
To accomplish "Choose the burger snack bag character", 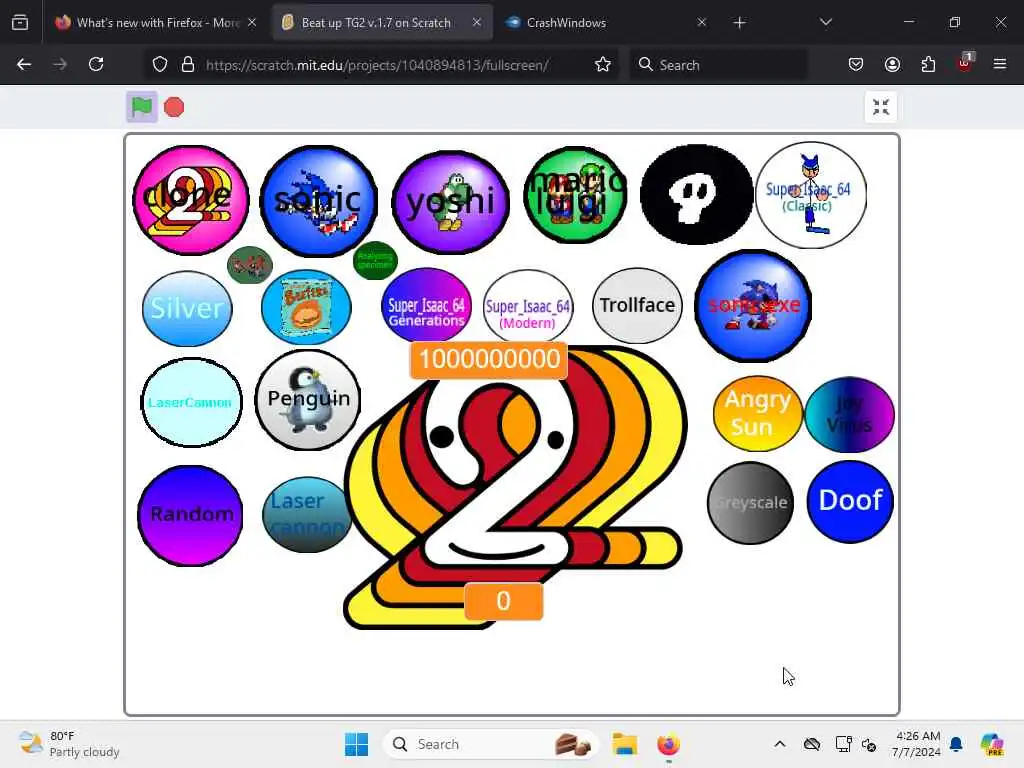I will [306, 307].
